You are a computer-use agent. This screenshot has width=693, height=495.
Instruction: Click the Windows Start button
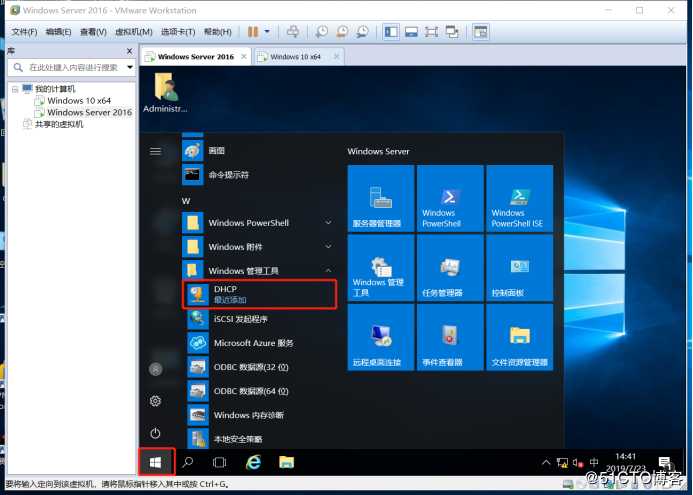pyautogui.click(x=156, y=462)
